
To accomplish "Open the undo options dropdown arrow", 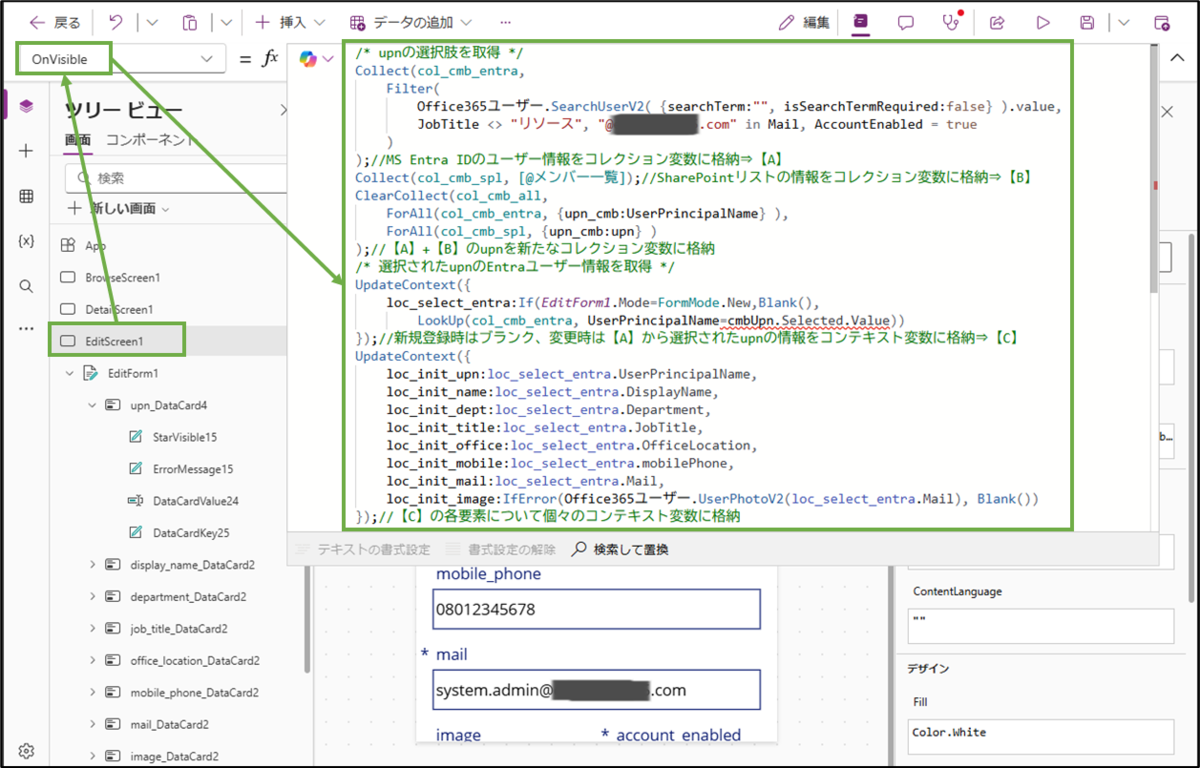I will (152, 22).
